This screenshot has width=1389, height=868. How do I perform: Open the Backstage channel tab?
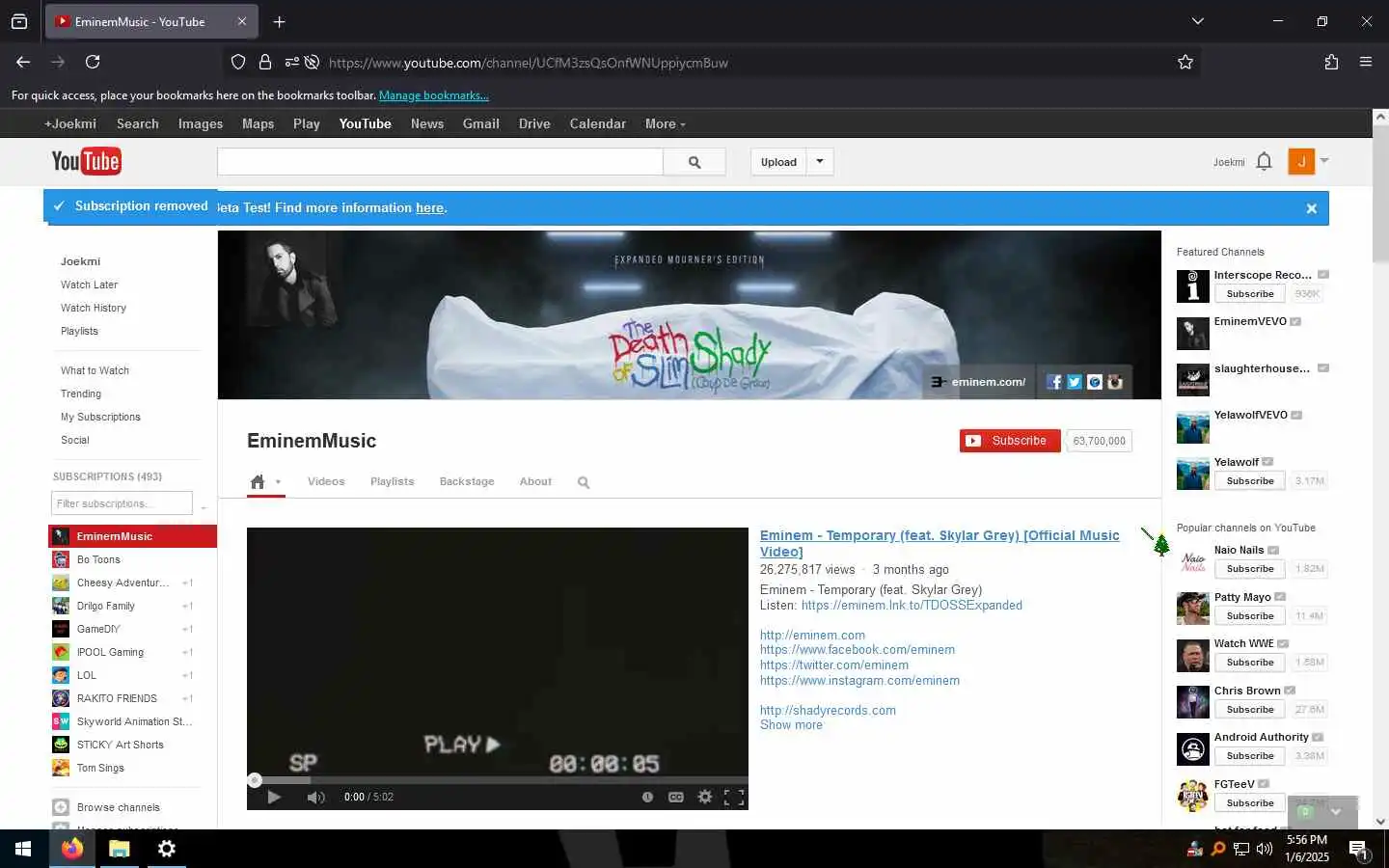click(467, 481)
